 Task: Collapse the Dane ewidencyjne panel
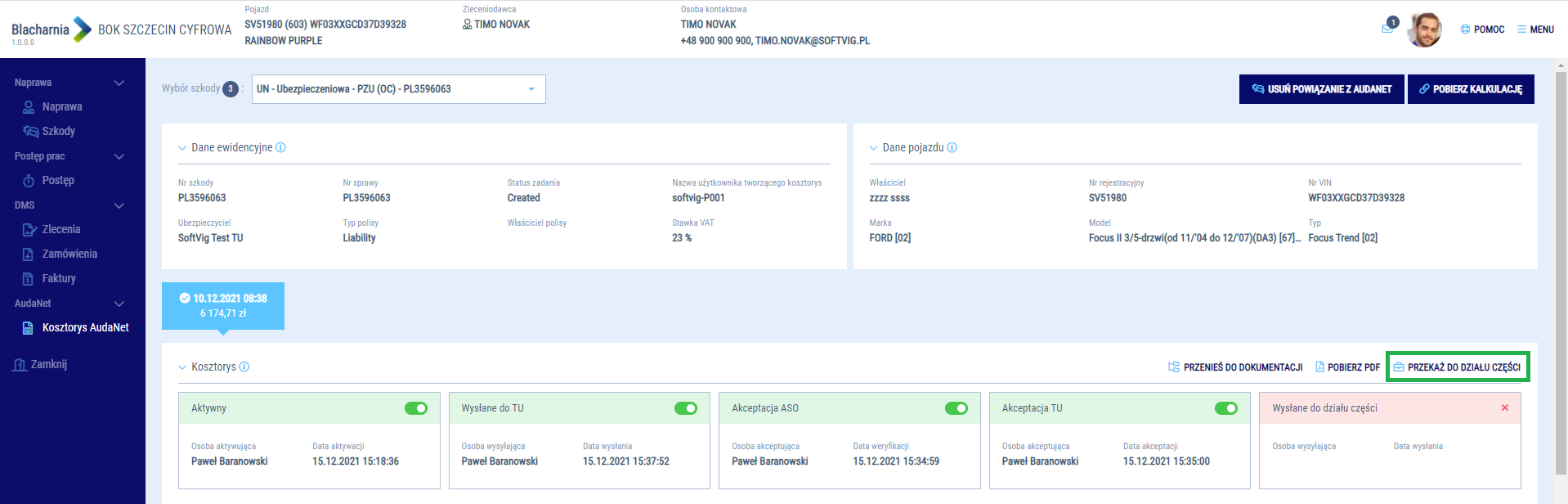(182, 148)
